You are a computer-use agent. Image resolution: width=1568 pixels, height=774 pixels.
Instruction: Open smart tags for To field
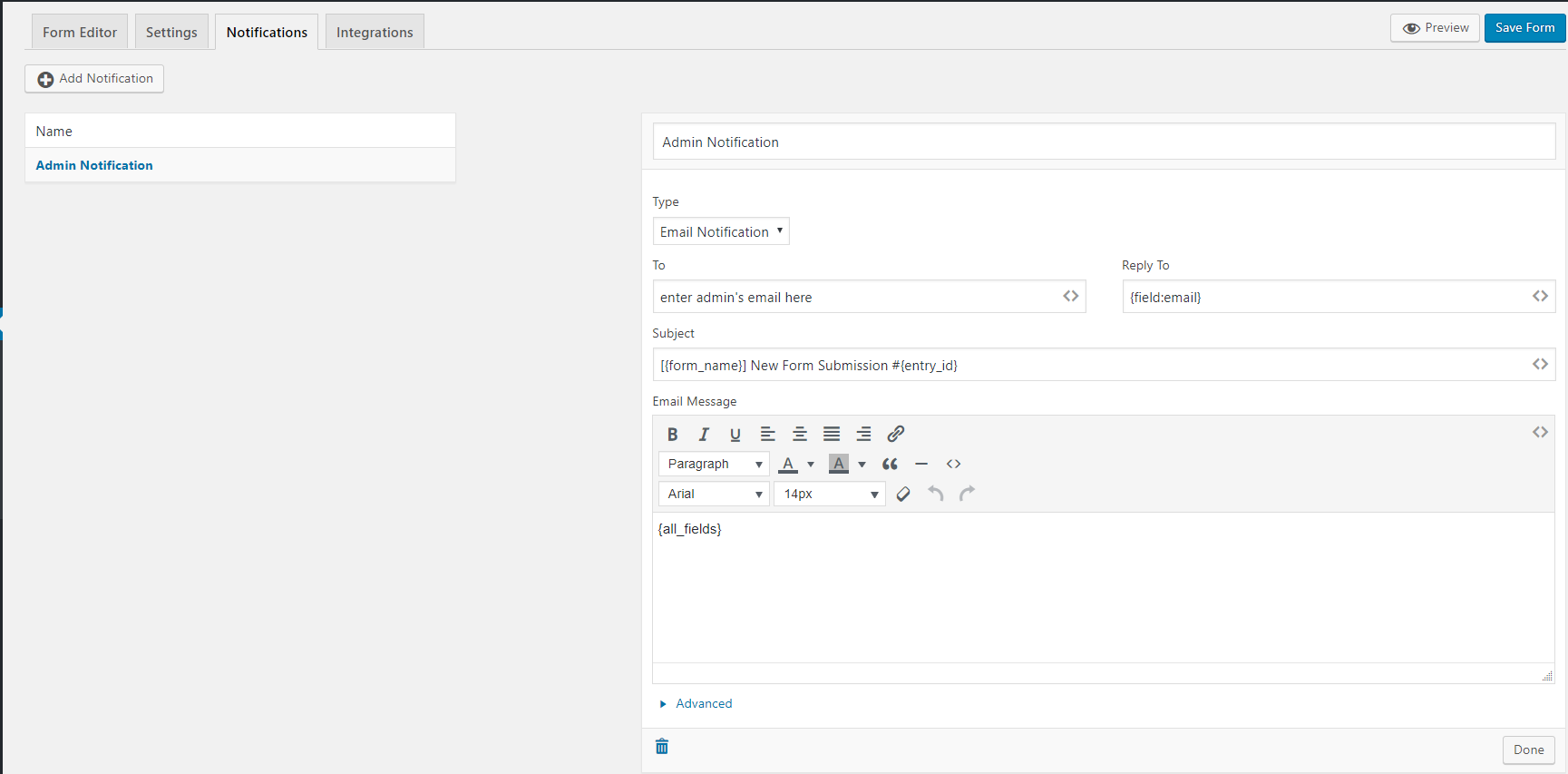click(1071, 296)
